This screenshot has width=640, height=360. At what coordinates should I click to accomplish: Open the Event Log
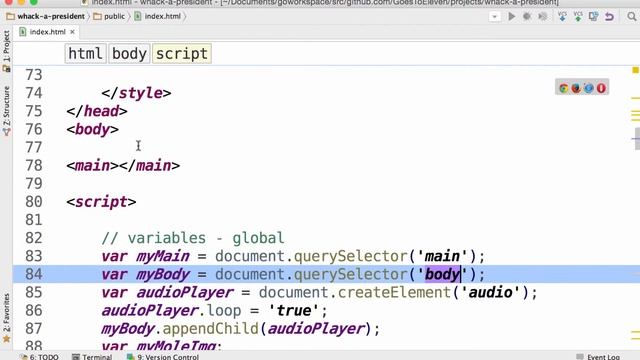click(x=598, y=356)
